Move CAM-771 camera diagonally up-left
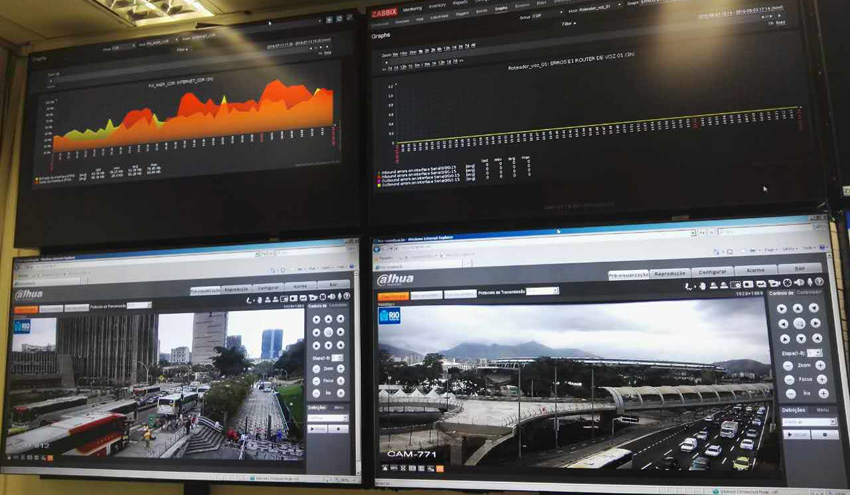Image resolution: width=850 pixels, height=500 pixels. 781,309
